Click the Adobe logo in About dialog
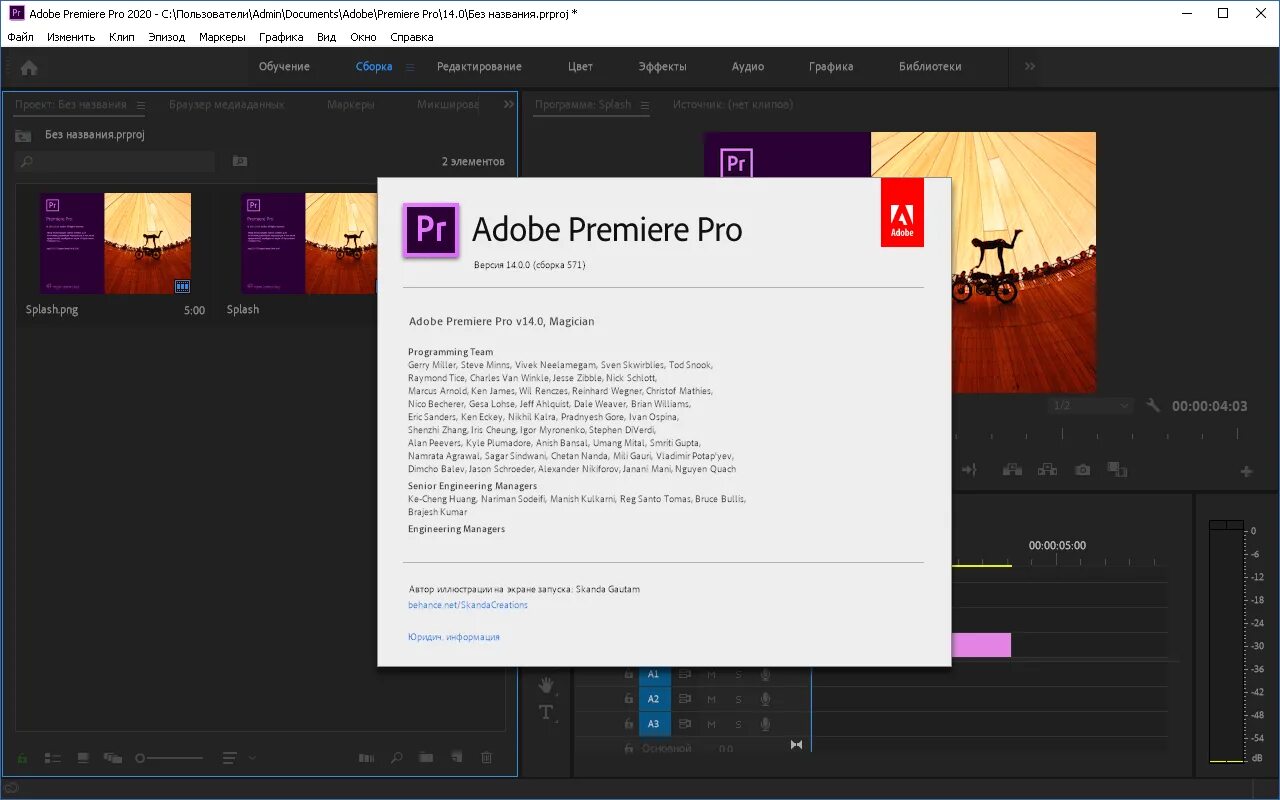This screenshot has width=1280, height=800. 902,213
